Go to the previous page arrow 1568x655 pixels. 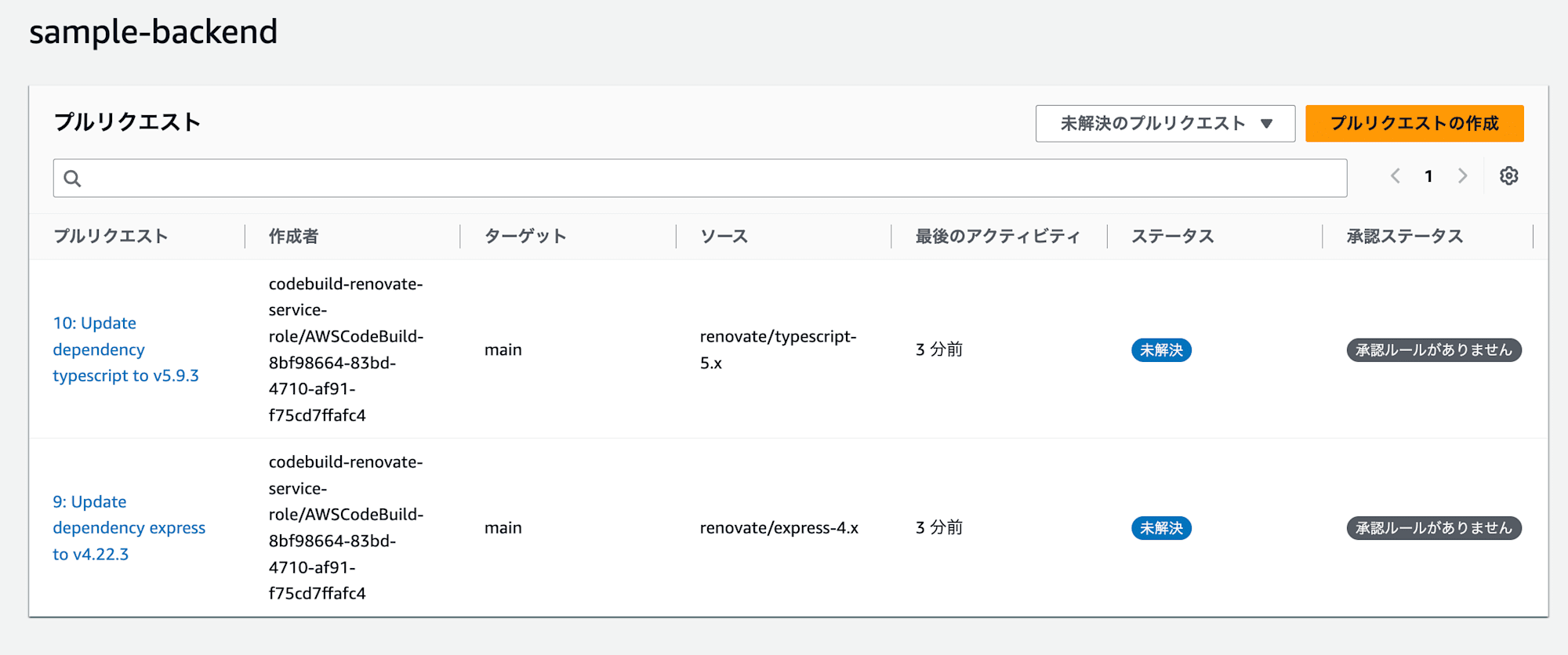click(x=1396, y=176)
